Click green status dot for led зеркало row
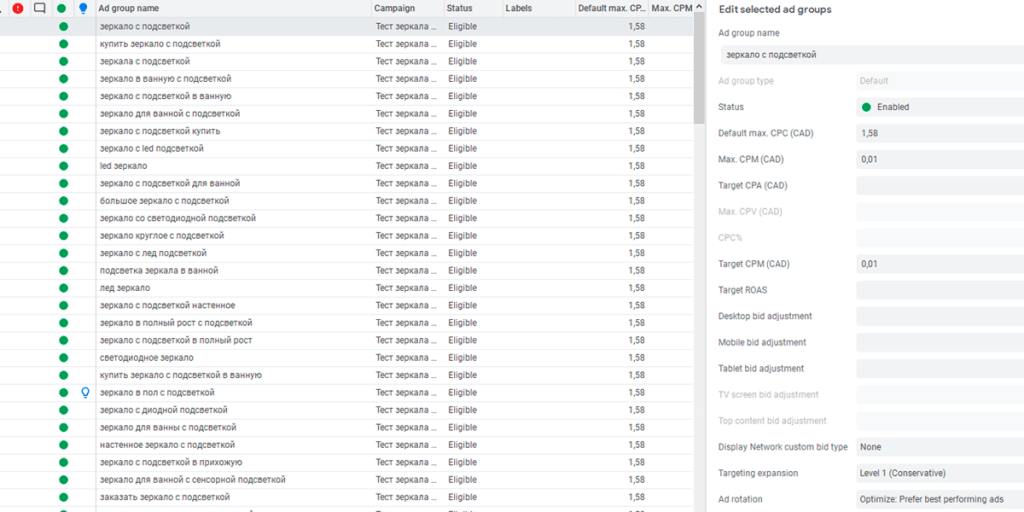 (63, 166)
